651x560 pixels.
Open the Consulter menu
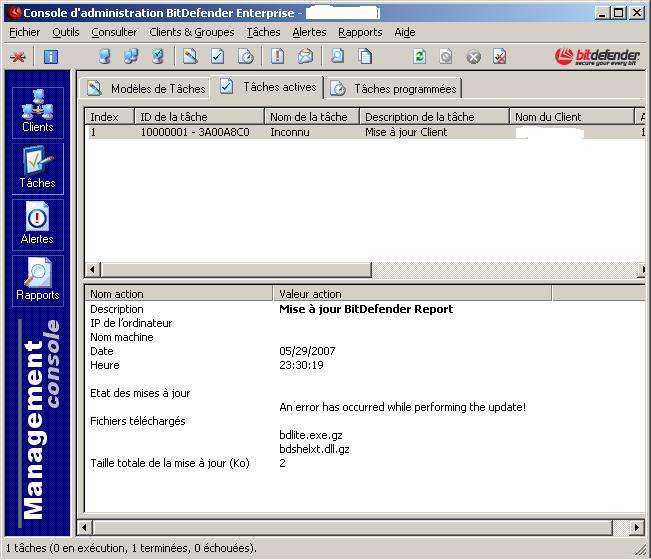(114, 32)
